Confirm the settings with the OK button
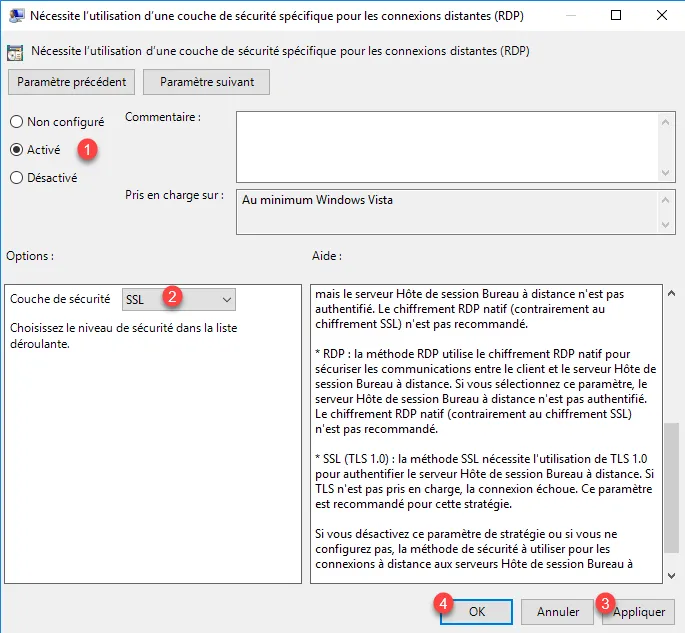The height and width of the screenshot is (633, 685). coord(476,611)
